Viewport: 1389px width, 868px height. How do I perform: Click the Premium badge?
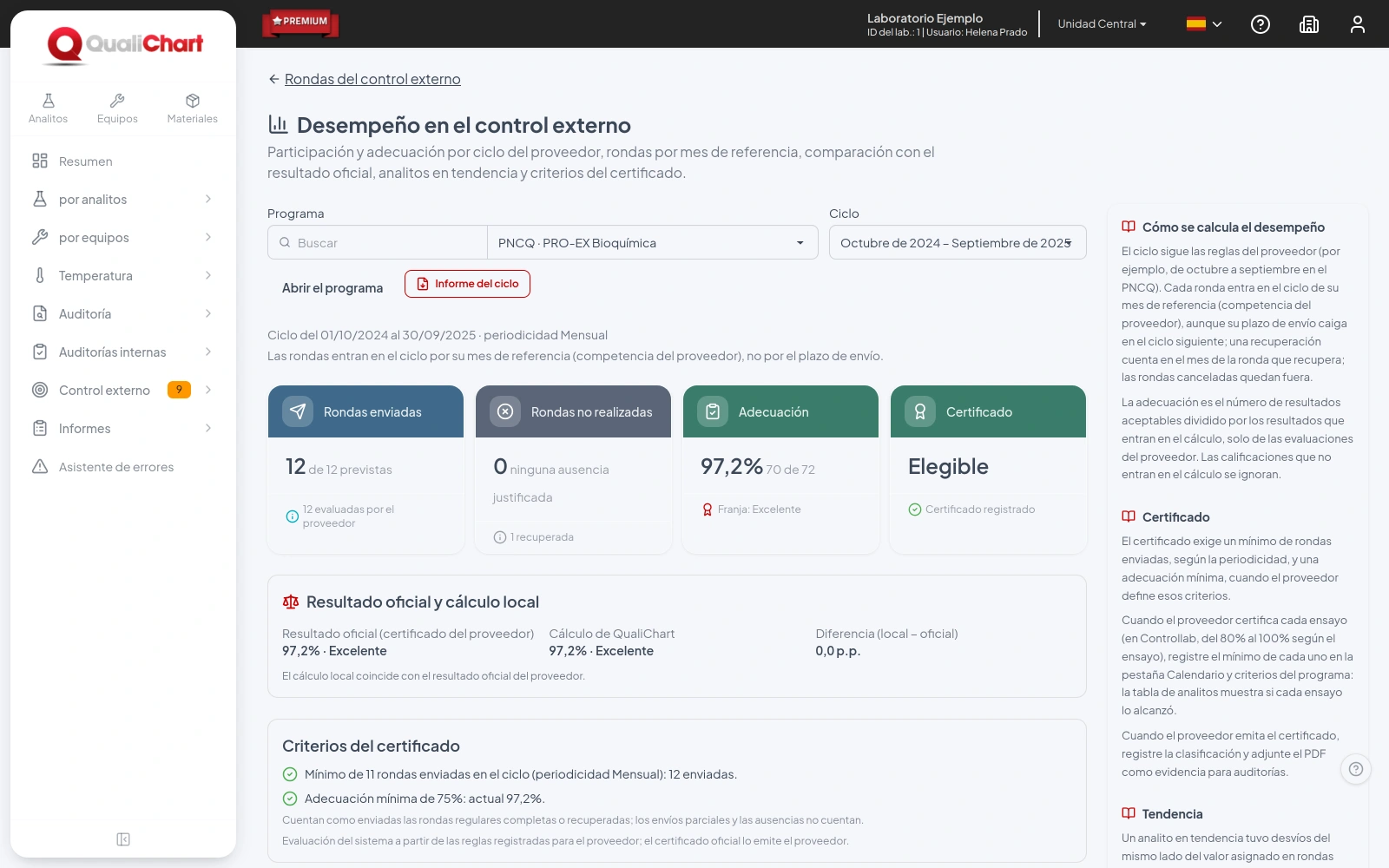300,23
